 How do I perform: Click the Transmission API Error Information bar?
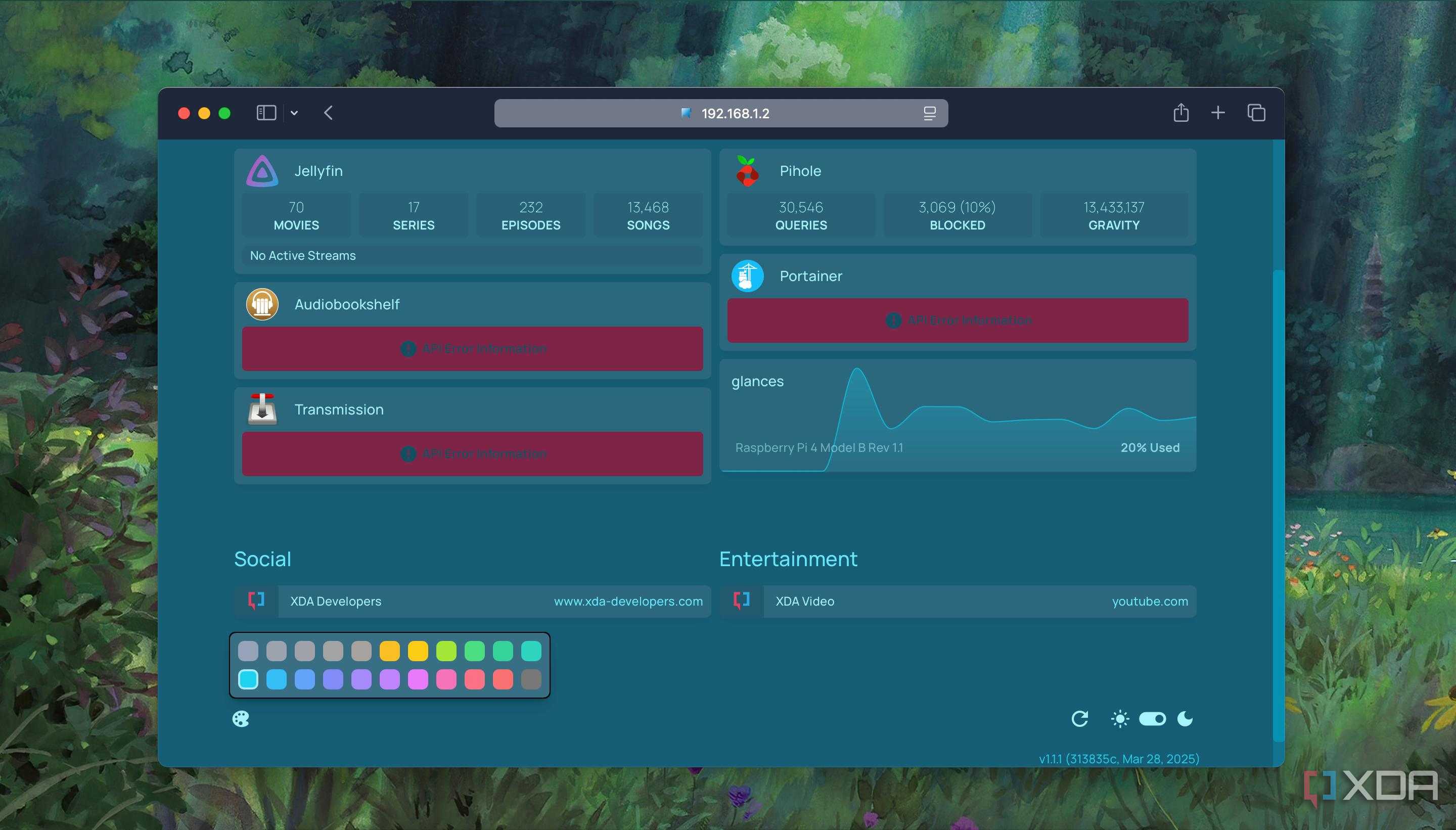473,454
